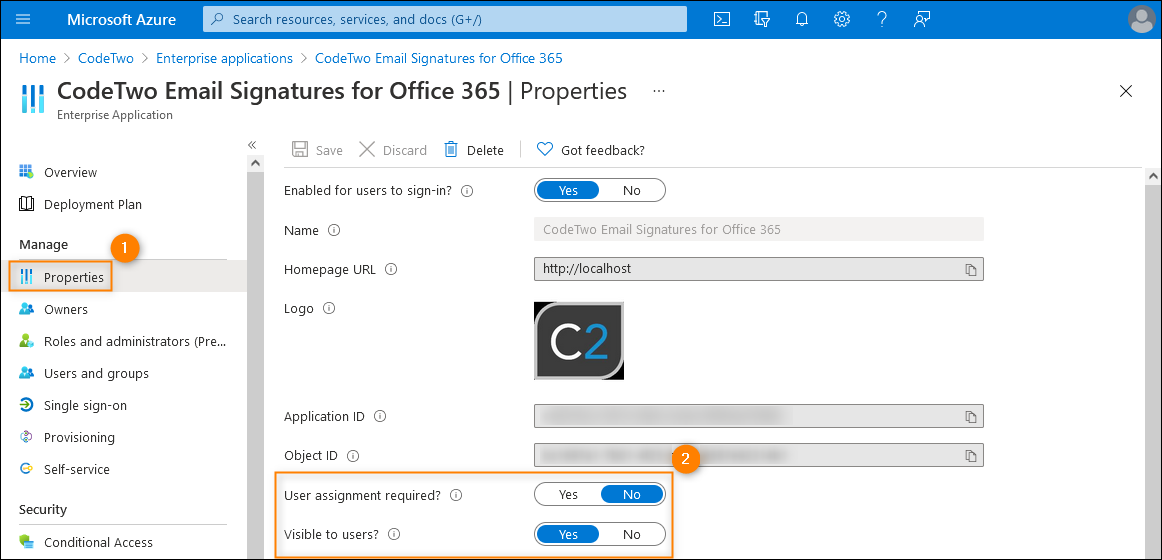
Task: Click the Name field
Action: tap(759, 230)
